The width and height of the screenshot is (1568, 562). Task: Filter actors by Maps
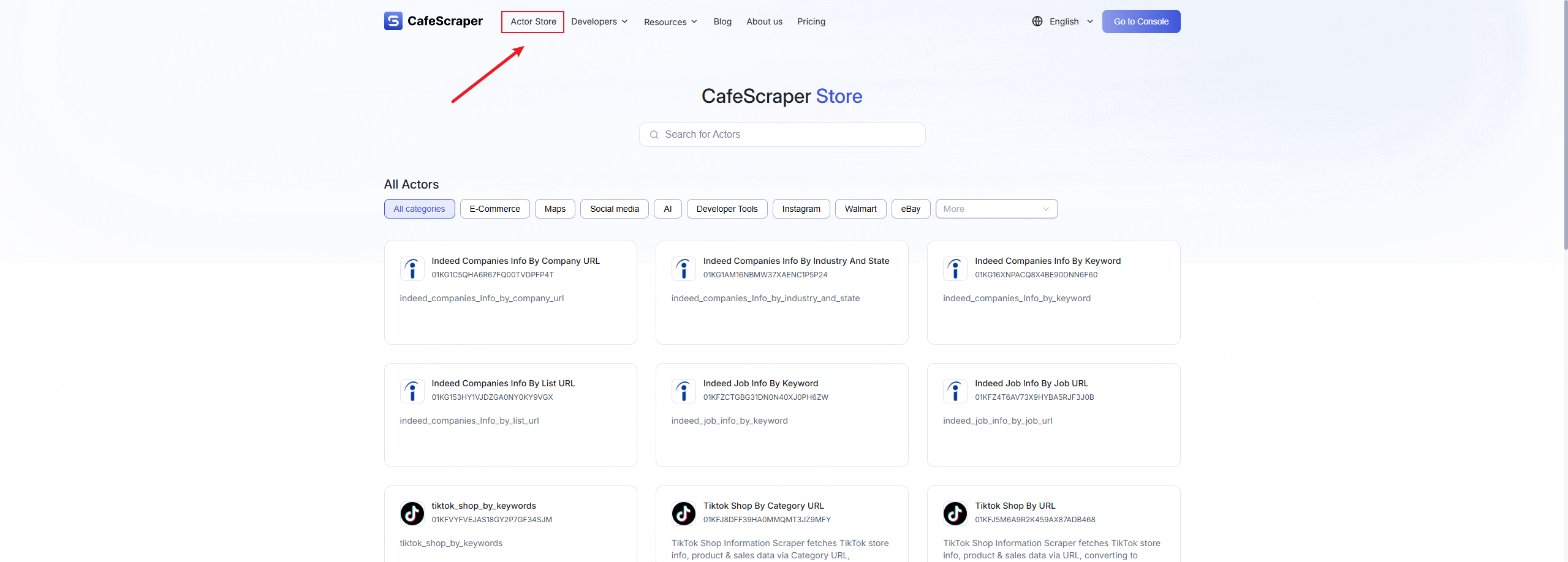pos(555,209)
